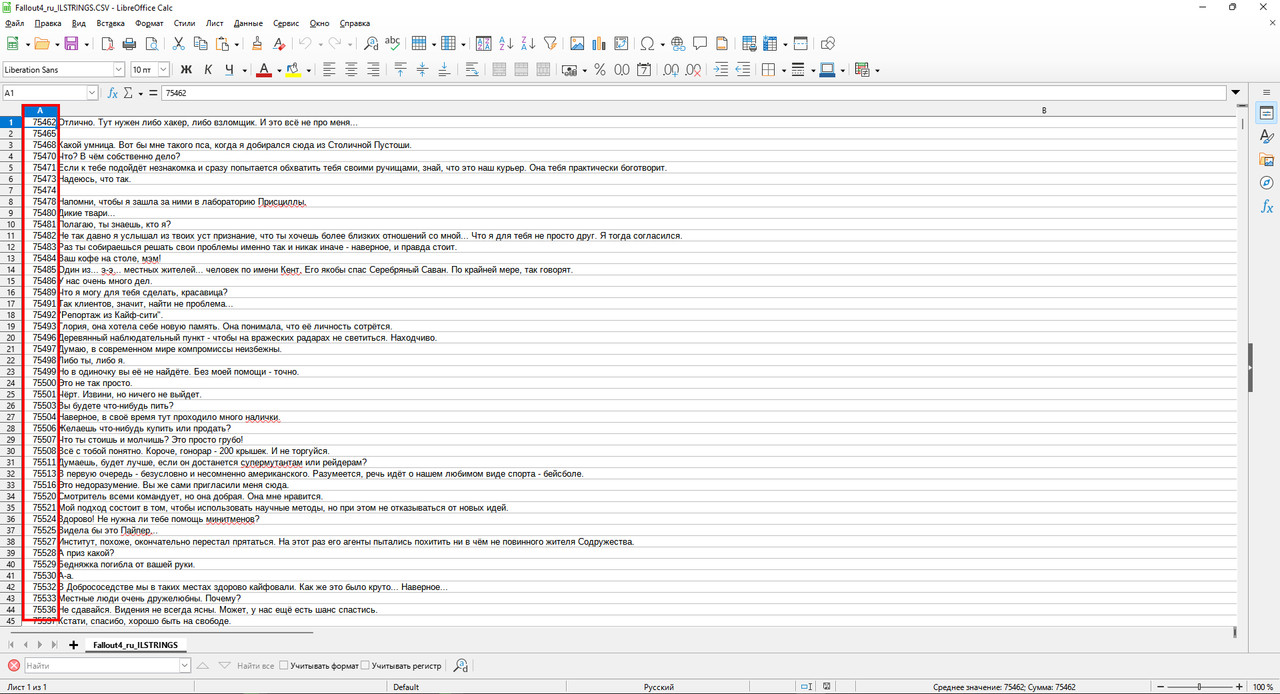Insert a comment

[x=699, y=44]
